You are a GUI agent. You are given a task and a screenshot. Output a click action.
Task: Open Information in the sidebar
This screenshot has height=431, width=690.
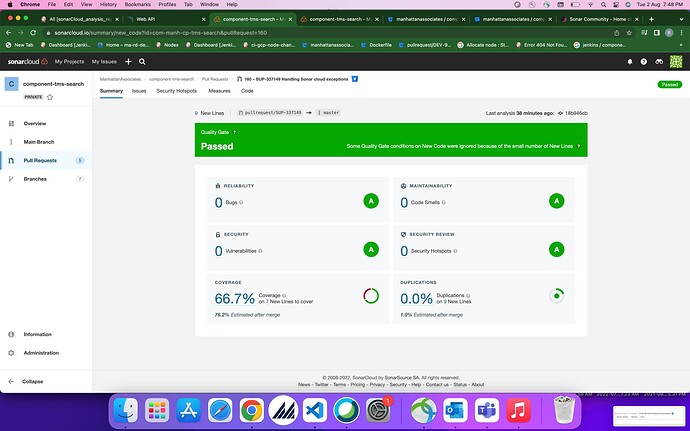(37, 334)
